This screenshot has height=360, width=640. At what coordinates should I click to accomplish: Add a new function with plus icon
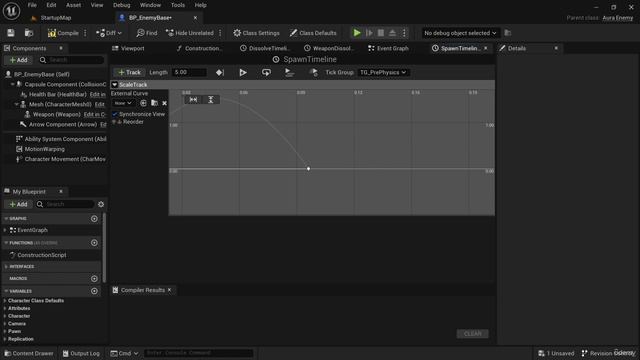tap(94, 243)
